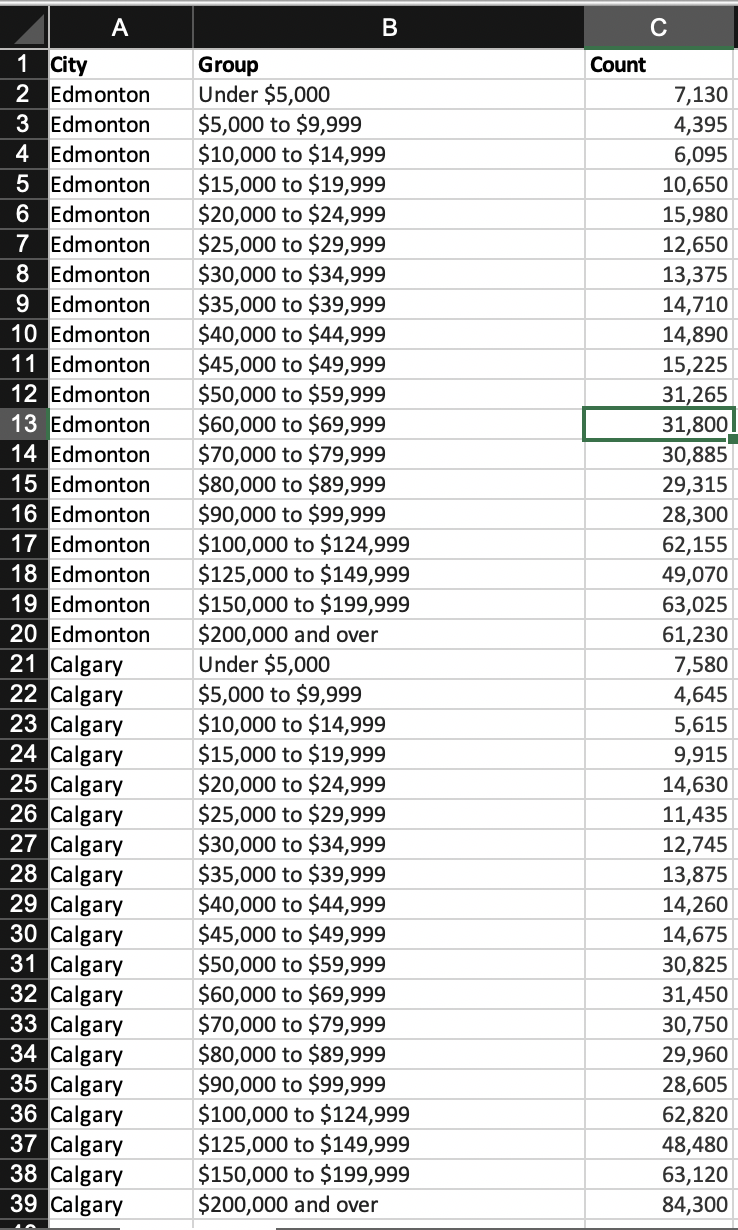
Task: Select the cell containing 31,800
Action: (x=659, y=424)
